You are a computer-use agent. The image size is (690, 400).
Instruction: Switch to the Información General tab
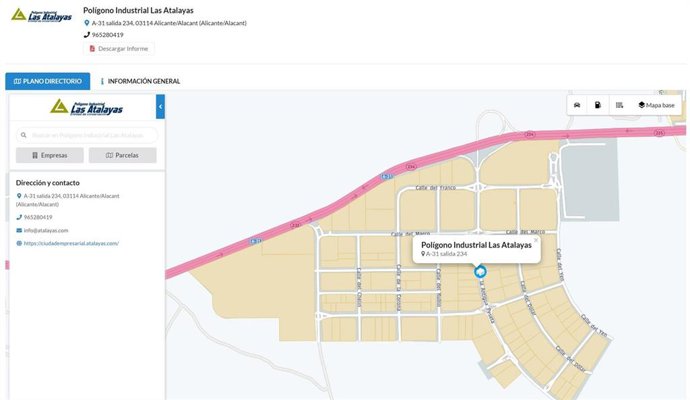pyautogui.click(x=140, y=81)
